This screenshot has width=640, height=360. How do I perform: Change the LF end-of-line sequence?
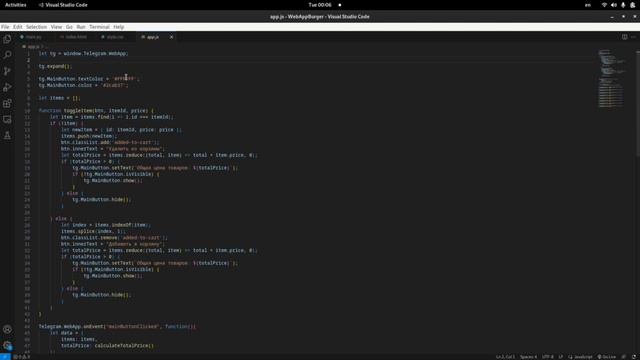[560, 357]
